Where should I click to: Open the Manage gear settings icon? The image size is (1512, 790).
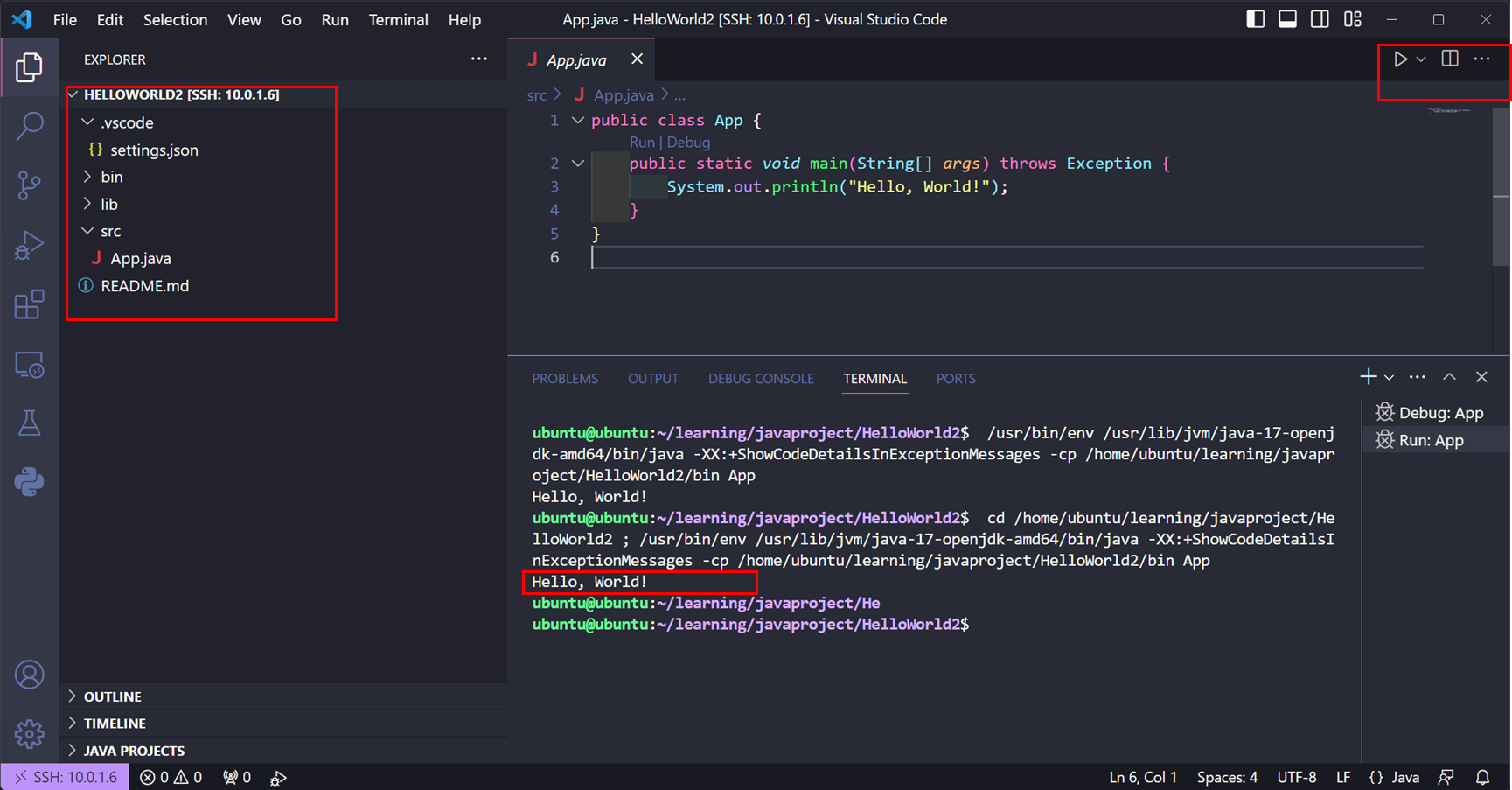click(29, 734)
